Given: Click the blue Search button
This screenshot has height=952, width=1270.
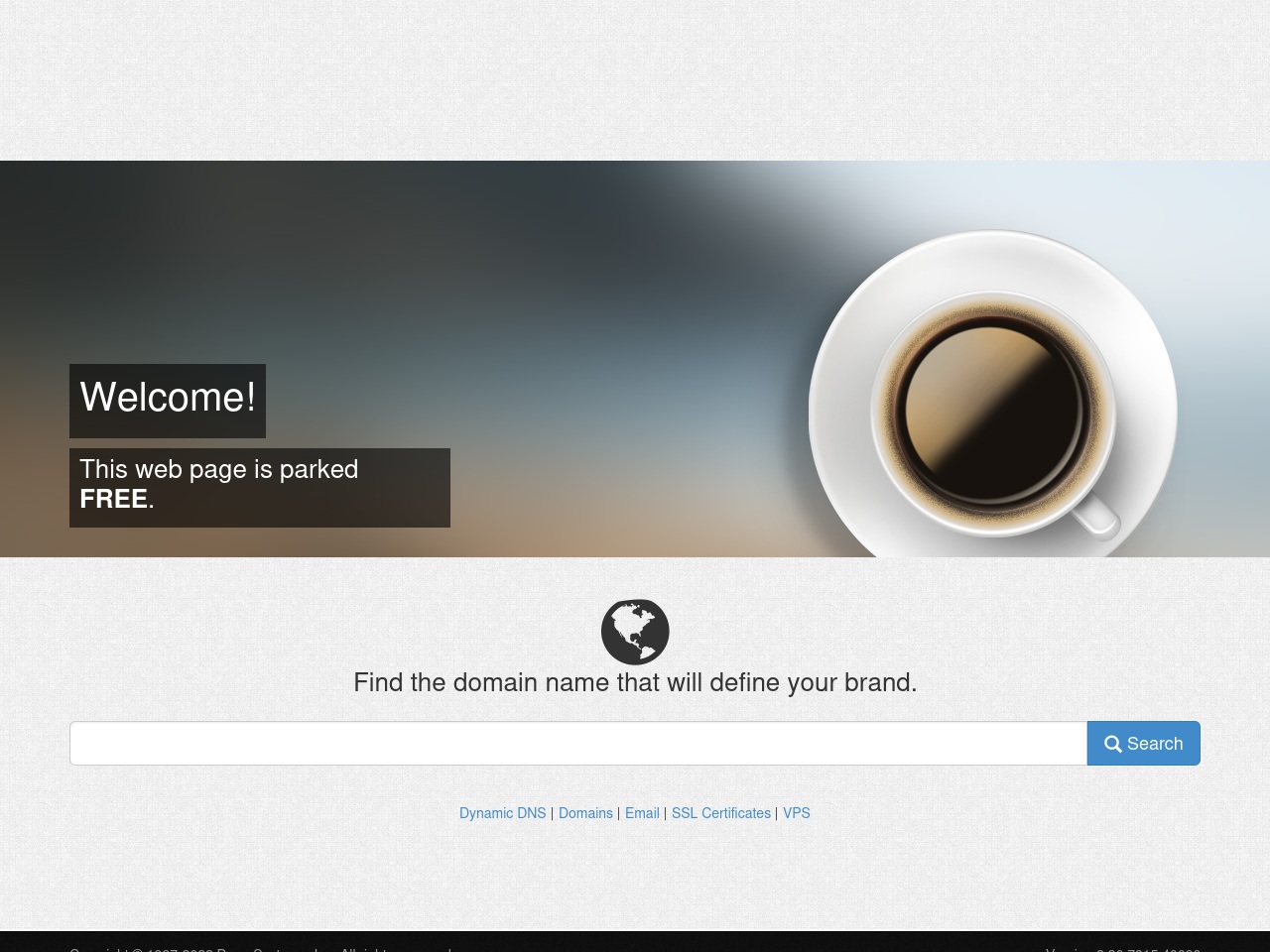Looking at the screenshot, I should (1143, 743).
